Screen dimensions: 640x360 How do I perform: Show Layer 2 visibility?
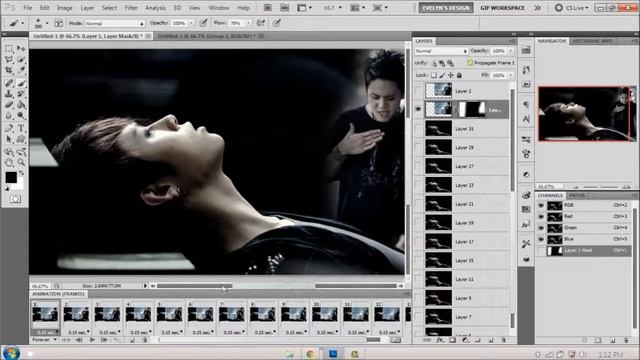(418, 91)
